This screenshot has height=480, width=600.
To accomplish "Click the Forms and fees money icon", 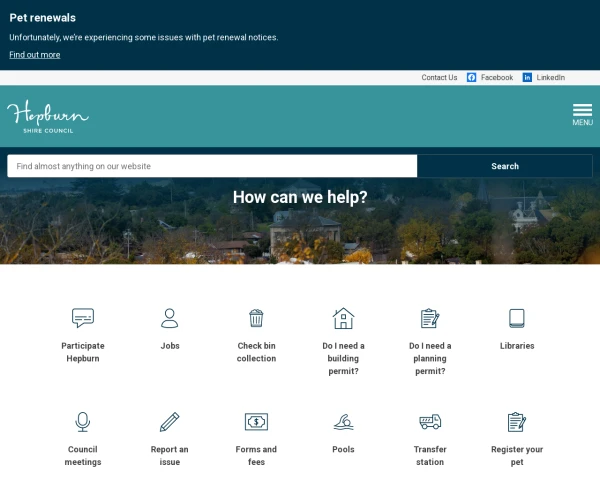I will pos(256,422).
